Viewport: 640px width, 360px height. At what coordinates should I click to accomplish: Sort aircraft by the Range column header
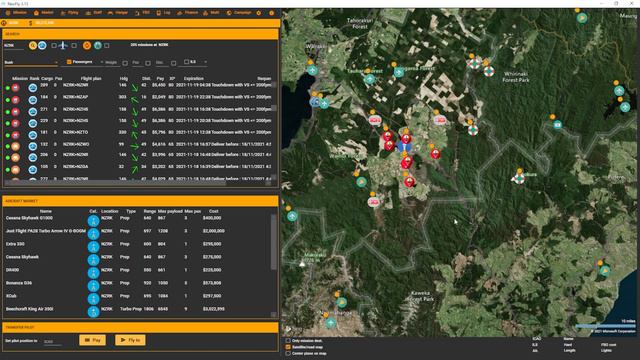coord(150,211)
